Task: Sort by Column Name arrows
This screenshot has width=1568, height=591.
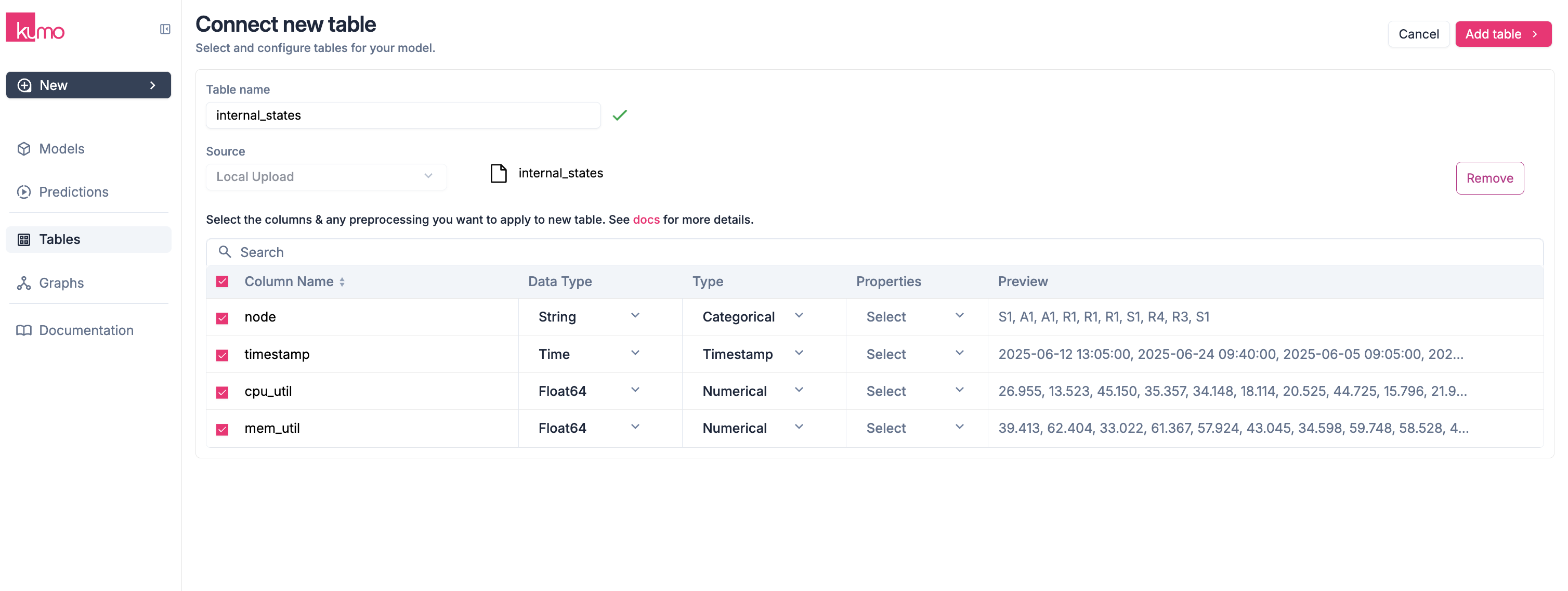Action: (342, 282)
